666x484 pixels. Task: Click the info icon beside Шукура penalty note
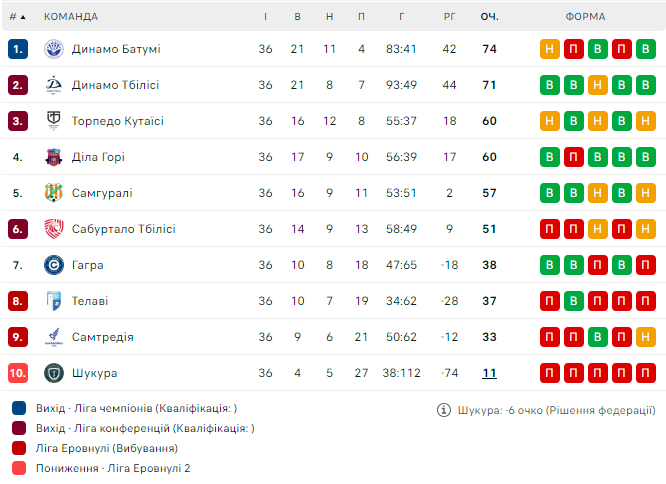[444, 410]
